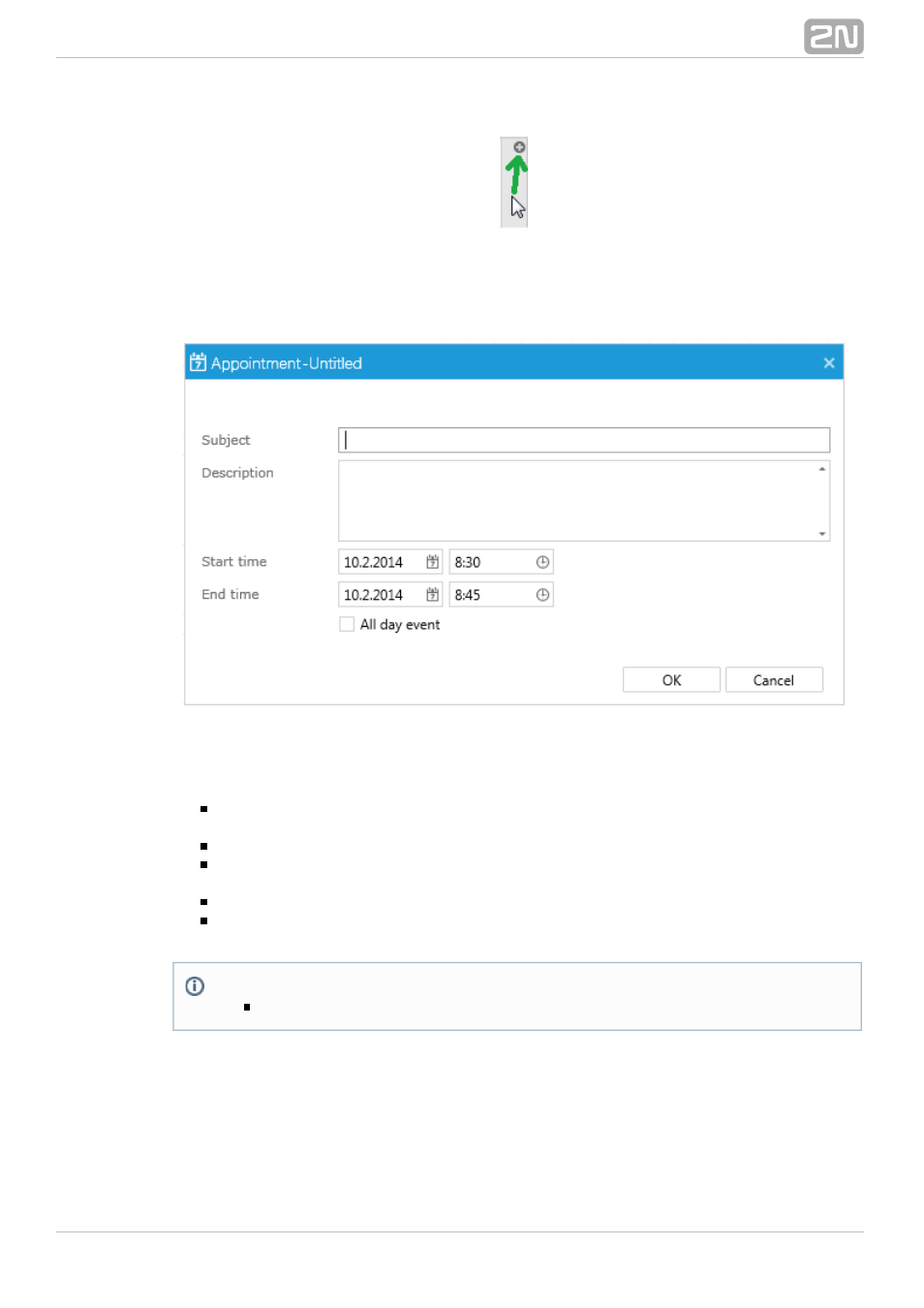Open the 8:30 start time clock picker
Viewport: 924px width, 1308px height.
pos(542,562)
